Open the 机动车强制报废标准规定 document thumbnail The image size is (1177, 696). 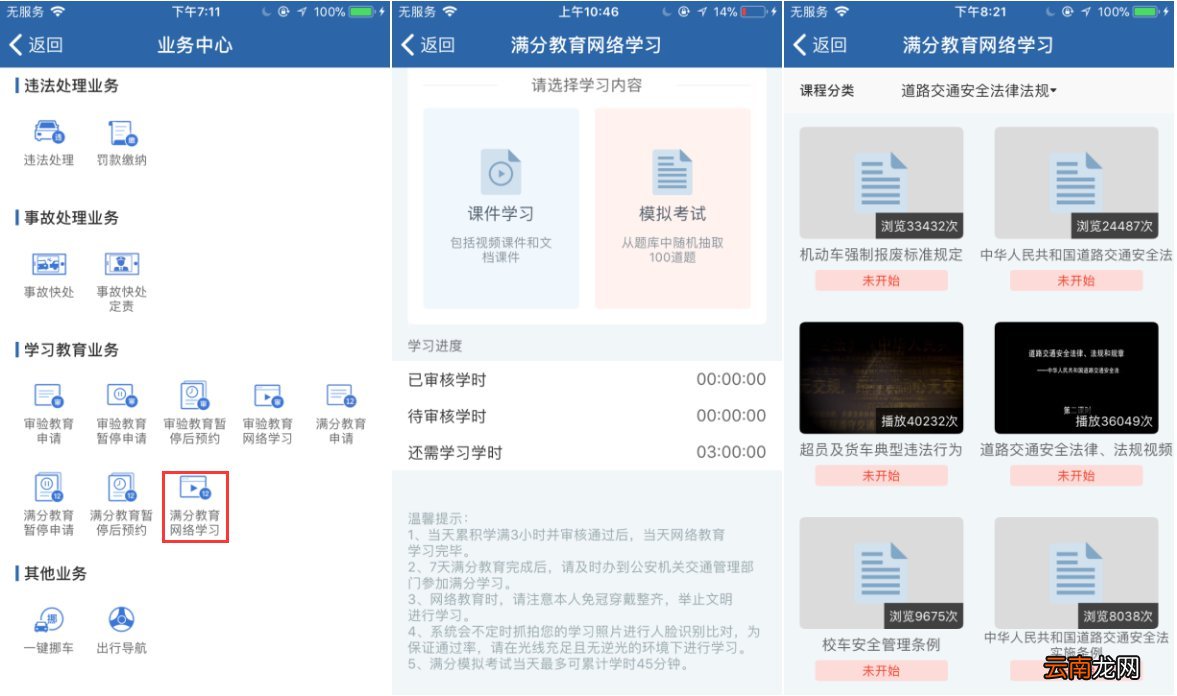click(881, 182)
